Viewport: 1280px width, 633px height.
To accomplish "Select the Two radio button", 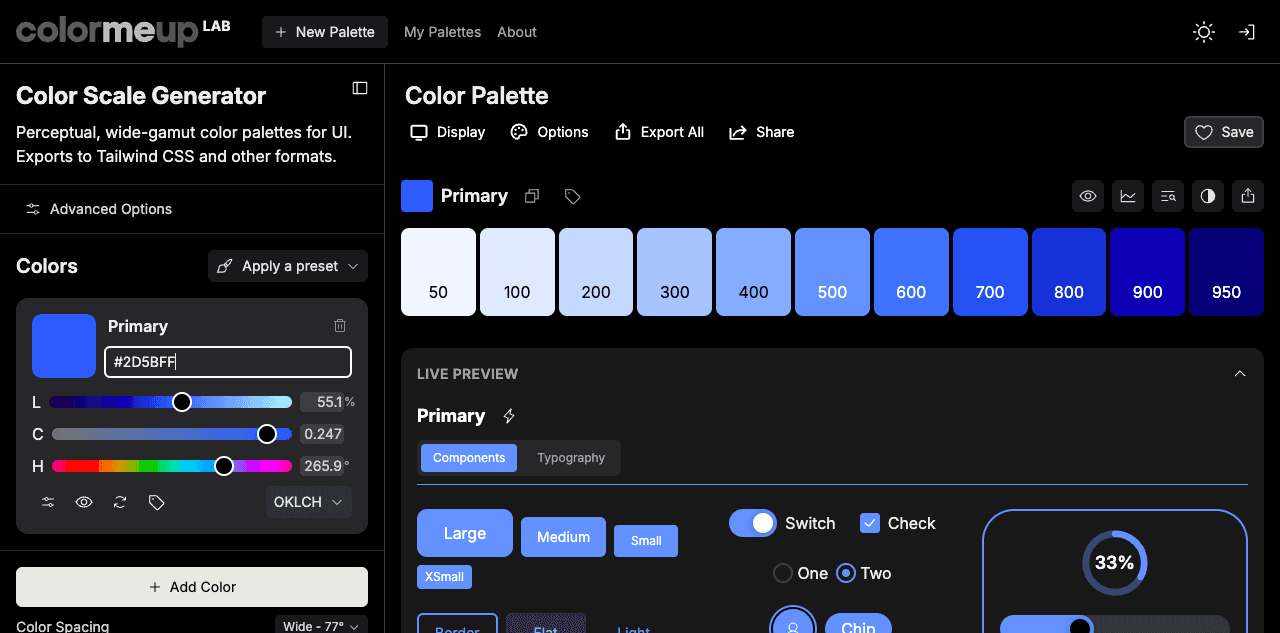I will 846,573.
